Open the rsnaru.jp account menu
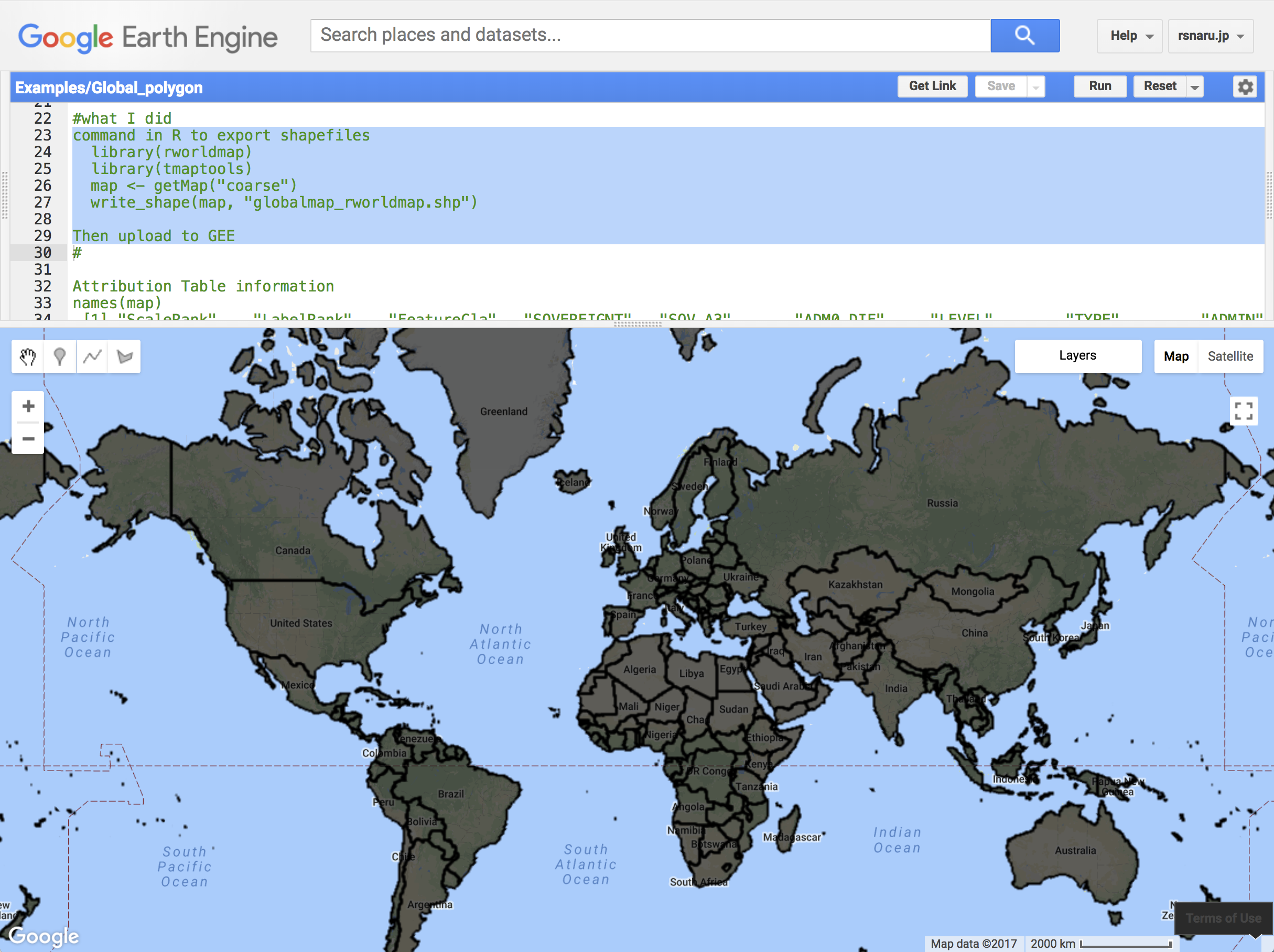The height and width of the screenshot is (952, 1274). [x=1210, y=36]
